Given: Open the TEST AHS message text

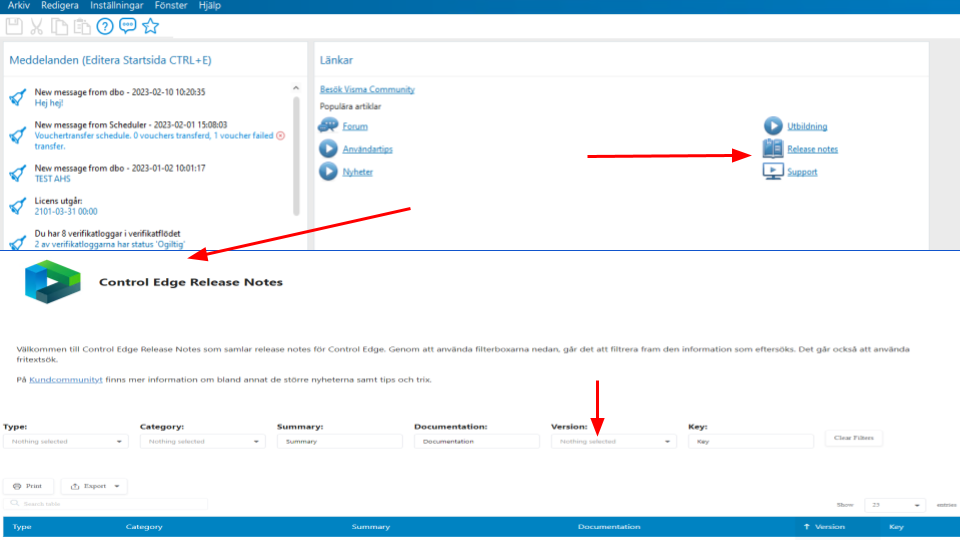Looking at the screenshot, I should click(53, 179).
